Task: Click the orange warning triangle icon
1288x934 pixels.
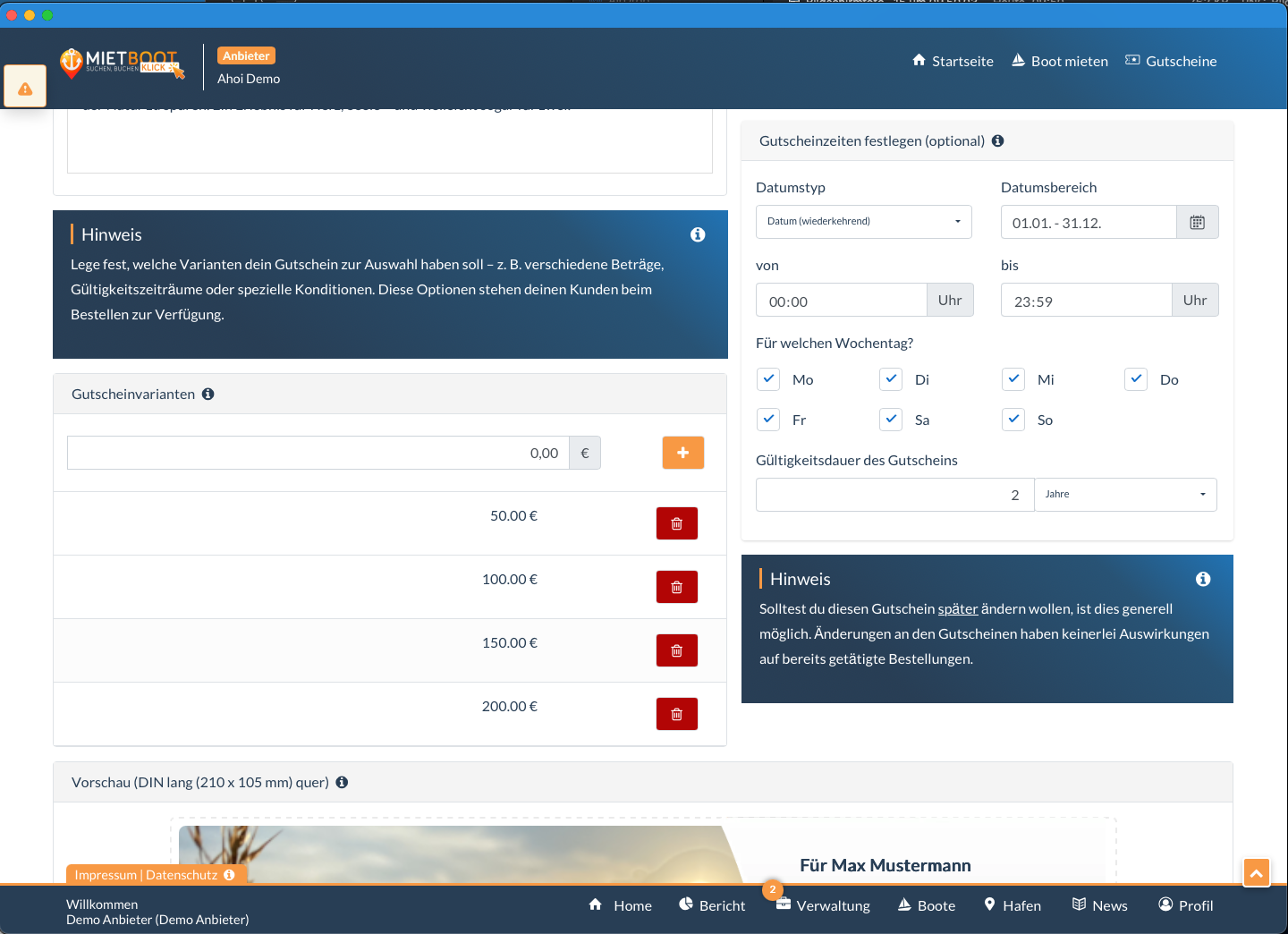Action: (25, 88)
